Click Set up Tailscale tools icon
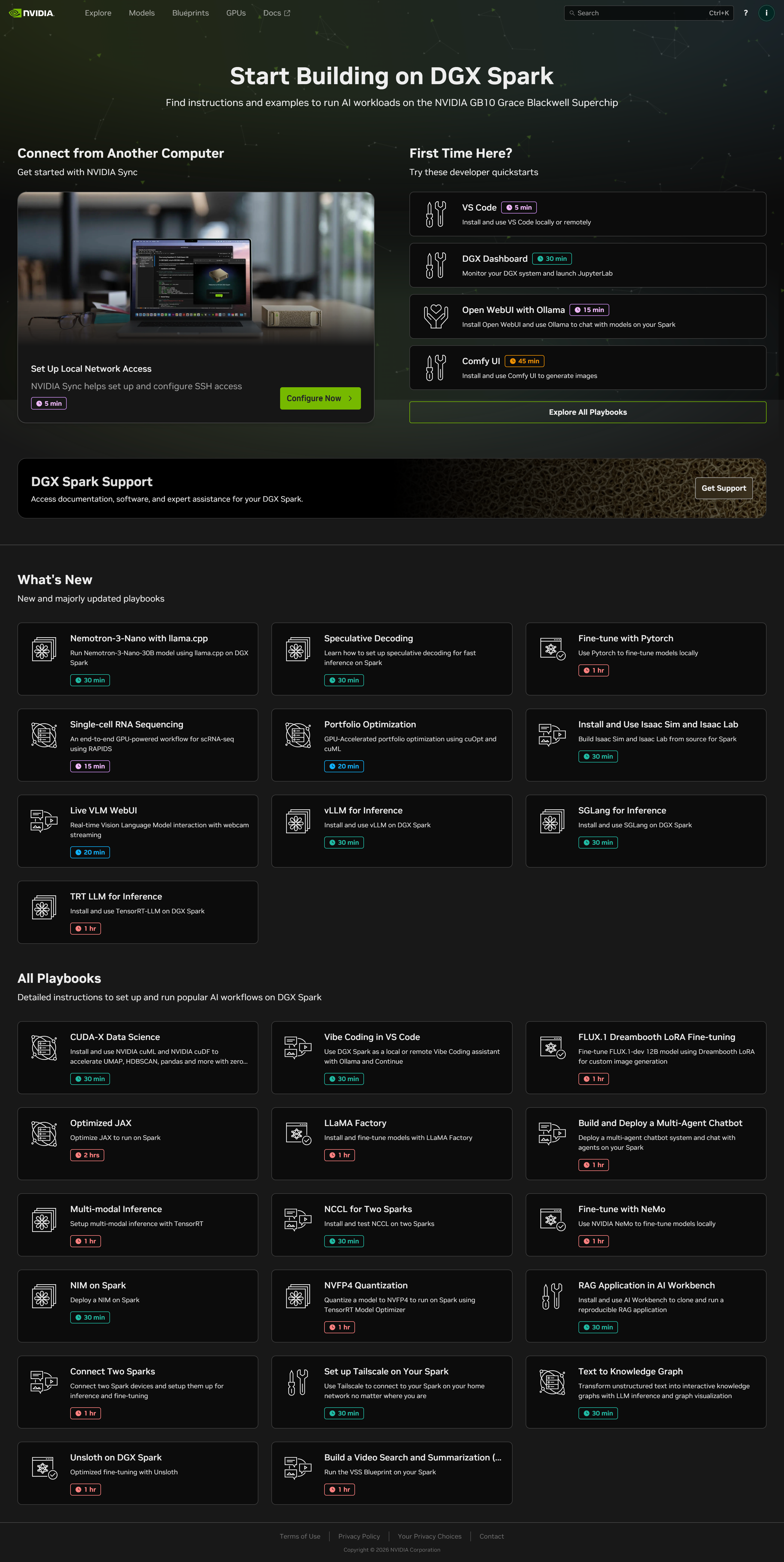Image resolution: width=784 pixels, height=1562 pixels. tap(298, 1382)
